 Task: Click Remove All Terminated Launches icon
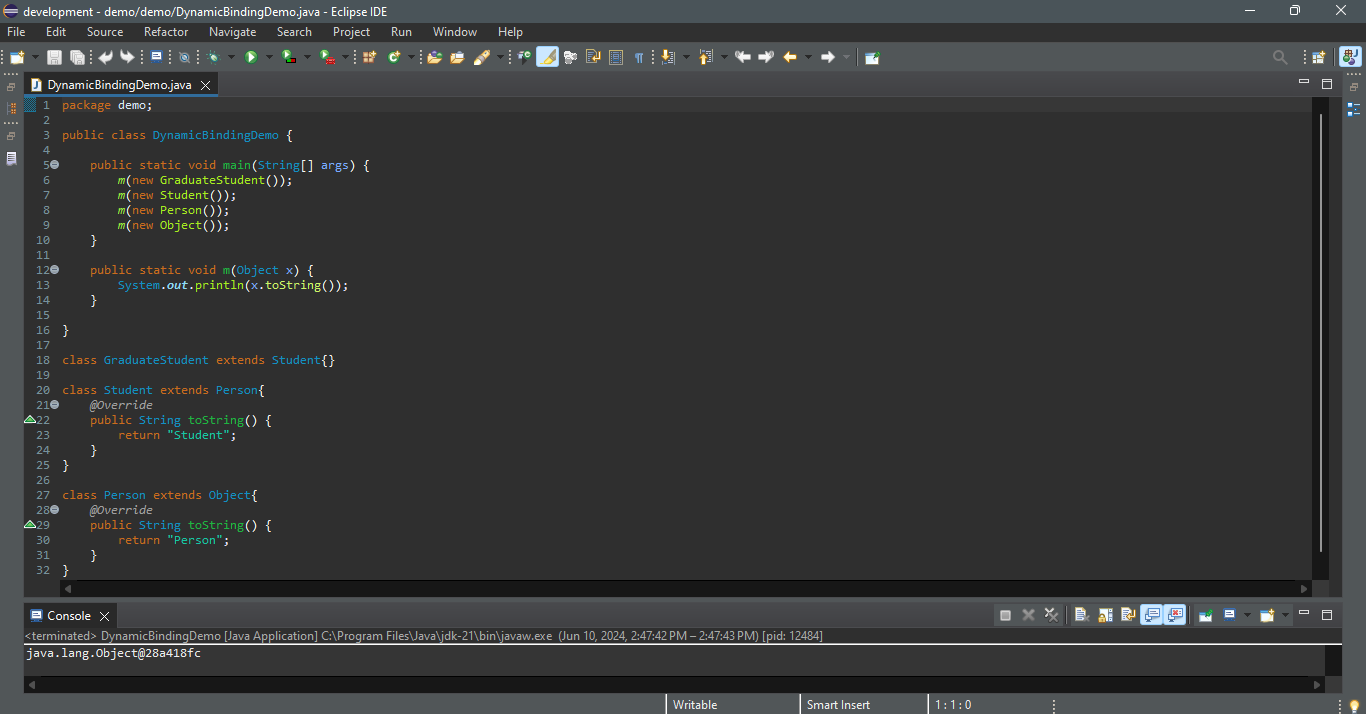point(1051,615)
